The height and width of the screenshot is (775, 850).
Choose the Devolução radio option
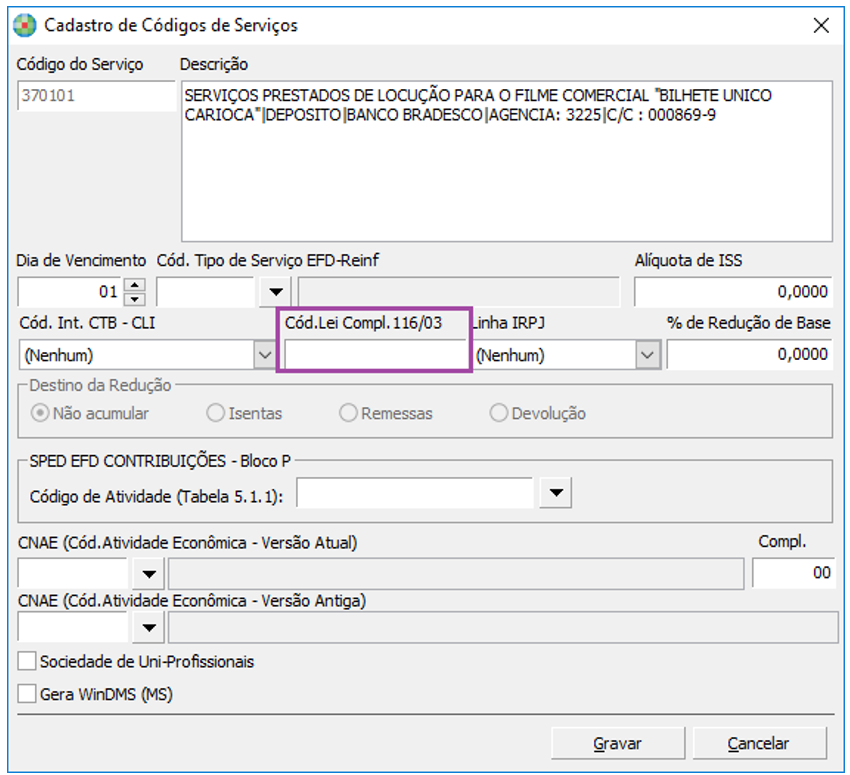pyautogui.click(x=497, y=413)
